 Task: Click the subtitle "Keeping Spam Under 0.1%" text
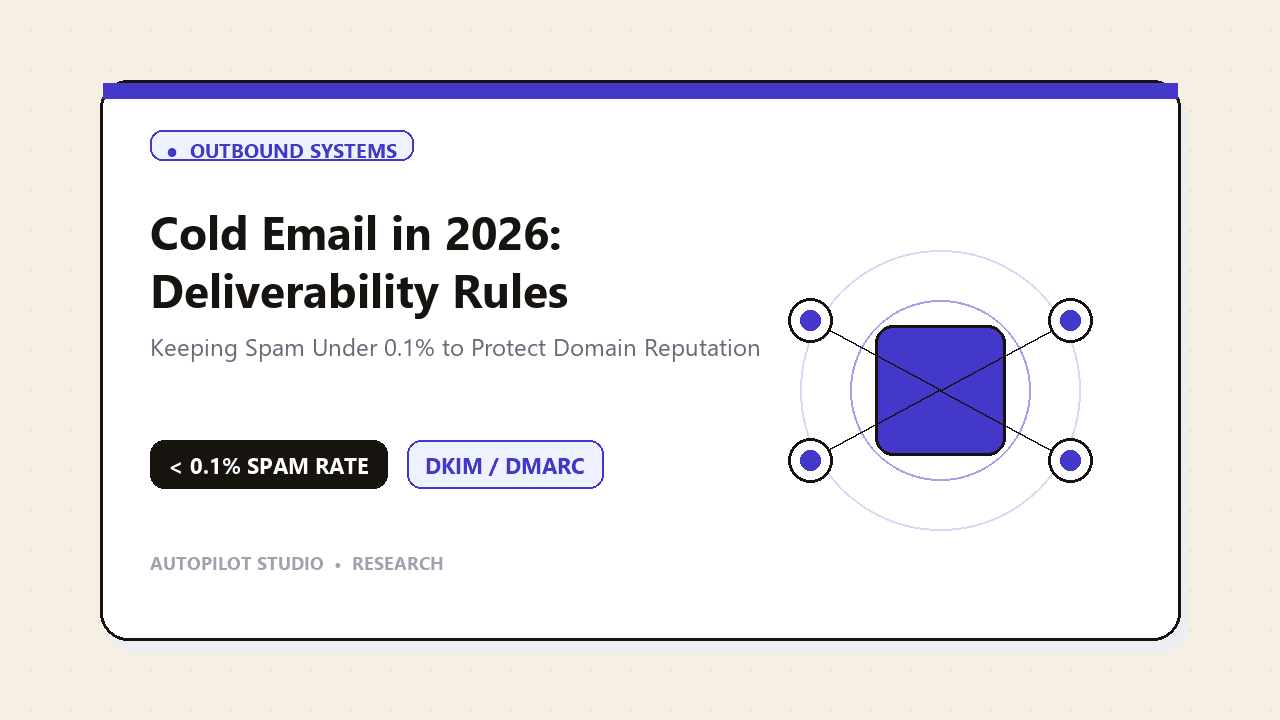click(x=293, y=348)
